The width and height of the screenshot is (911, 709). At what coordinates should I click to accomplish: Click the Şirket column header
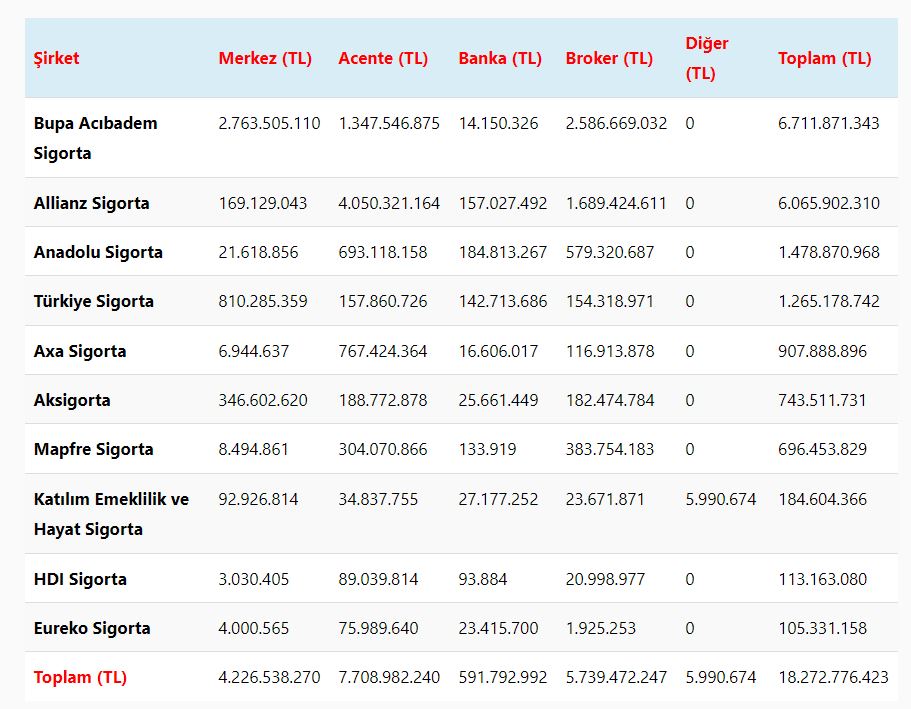pyautogui.click(x=56, y=58)
